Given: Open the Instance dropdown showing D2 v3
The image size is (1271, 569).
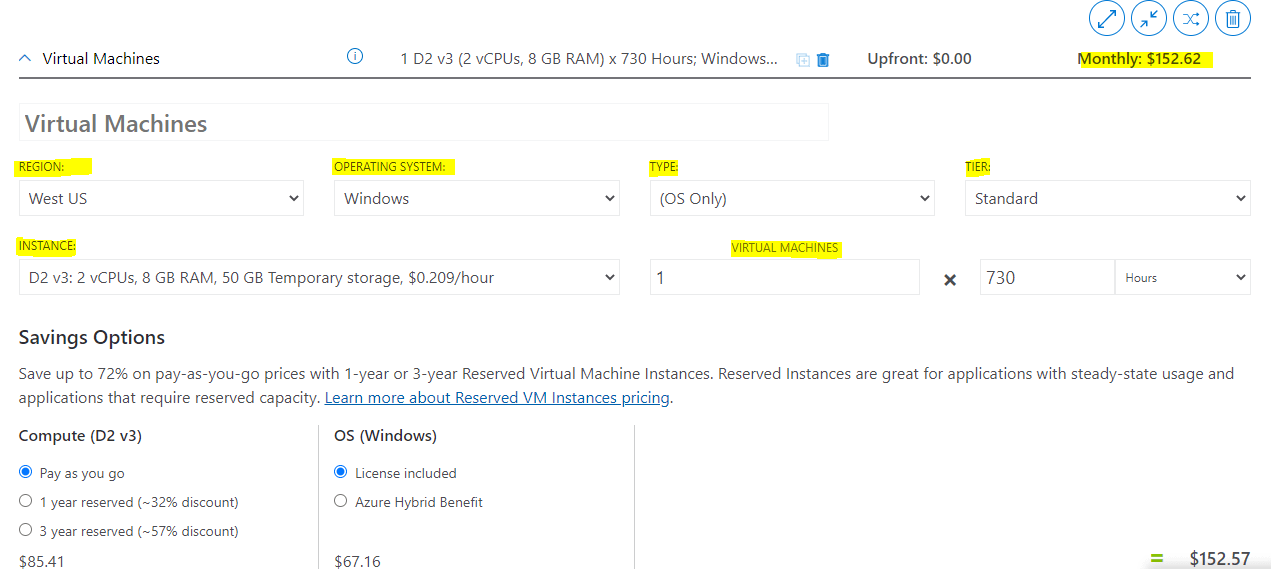Looking at the screenshot, I should pos(319,277).
